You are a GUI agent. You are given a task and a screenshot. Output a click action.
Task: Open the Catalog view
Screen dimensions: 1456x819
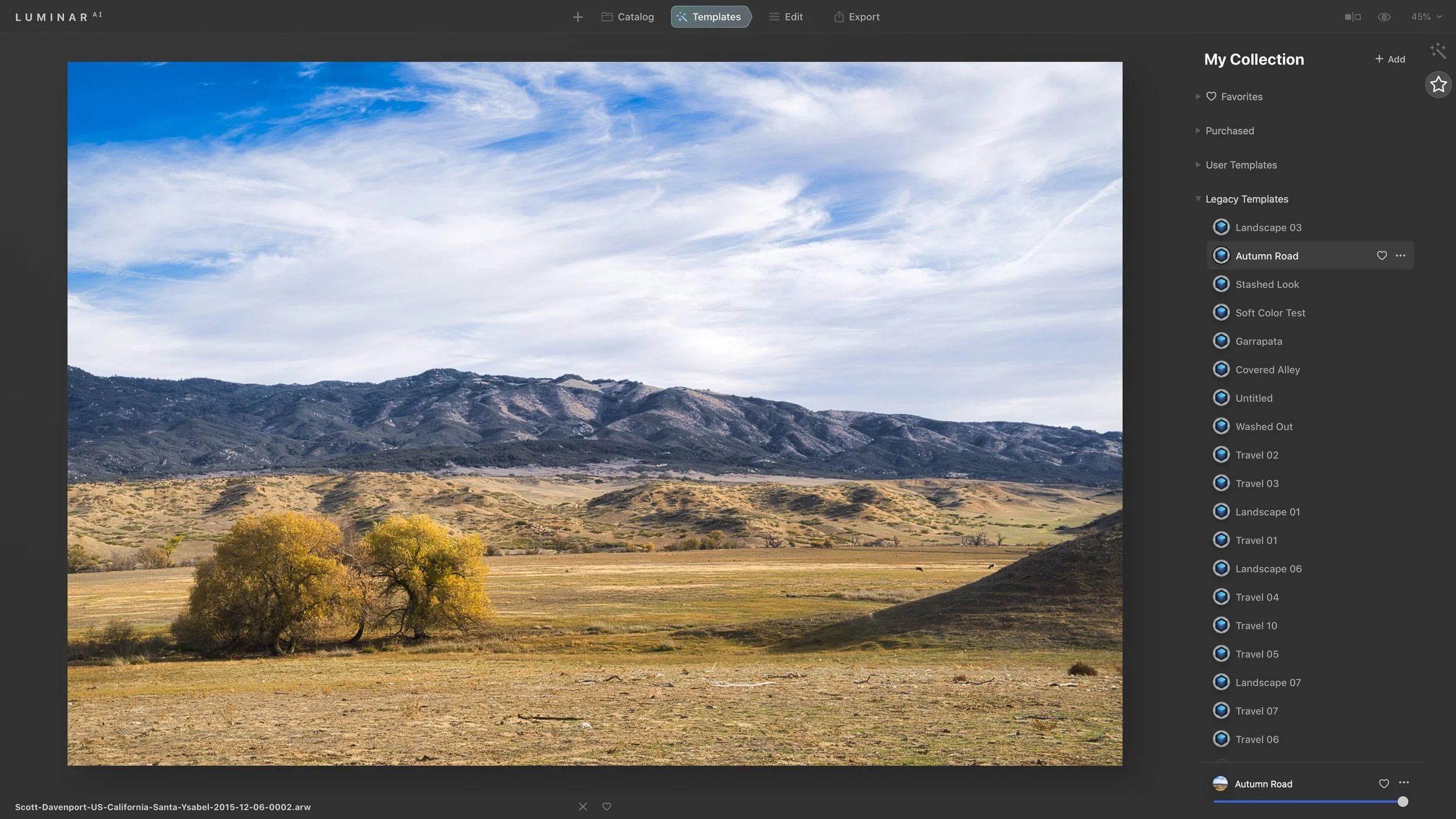pyautogui.click(x=628, y=16)
